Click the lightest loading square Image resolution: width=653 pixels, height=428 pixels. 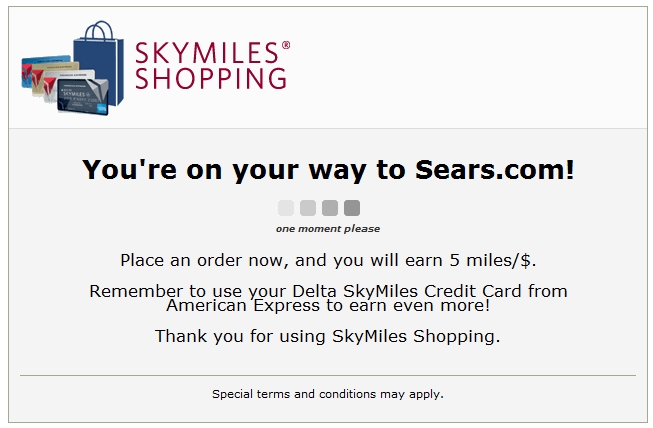pos(286,208)
